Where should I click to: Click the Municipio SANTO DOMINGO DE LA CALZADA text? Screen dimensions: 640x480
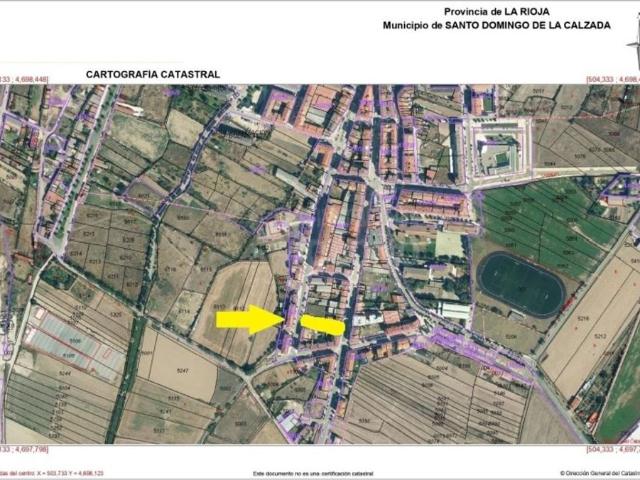tap(496, 26)
